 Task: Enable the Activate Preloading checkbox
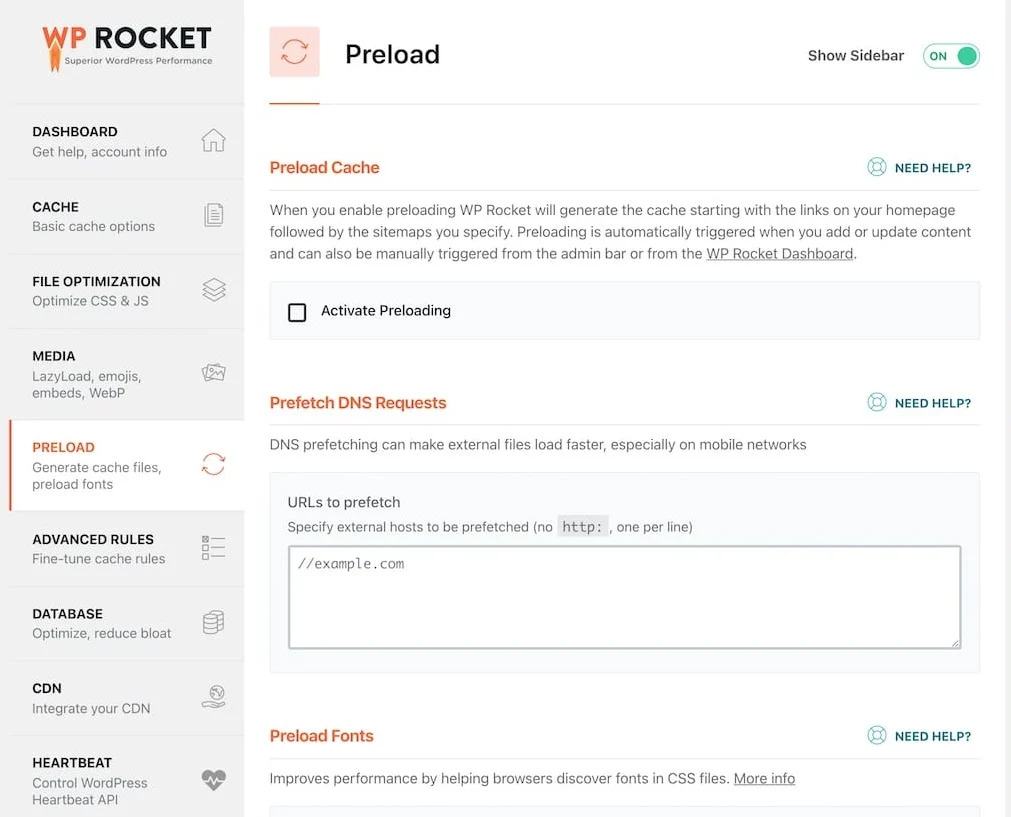pos(297,312)
